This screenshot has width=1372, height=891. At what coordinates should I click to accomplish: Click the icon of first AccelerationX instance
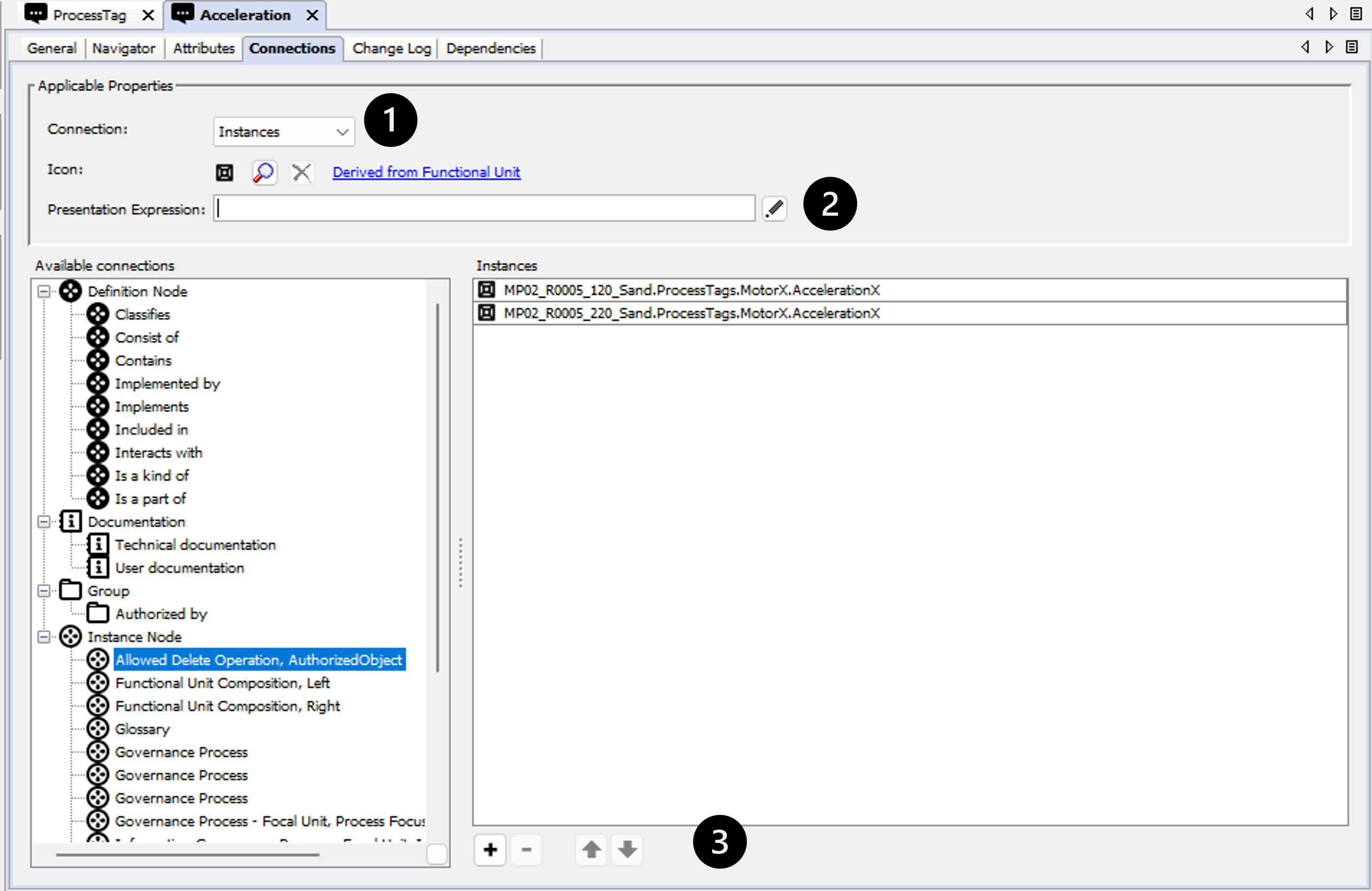click(486, 290)
